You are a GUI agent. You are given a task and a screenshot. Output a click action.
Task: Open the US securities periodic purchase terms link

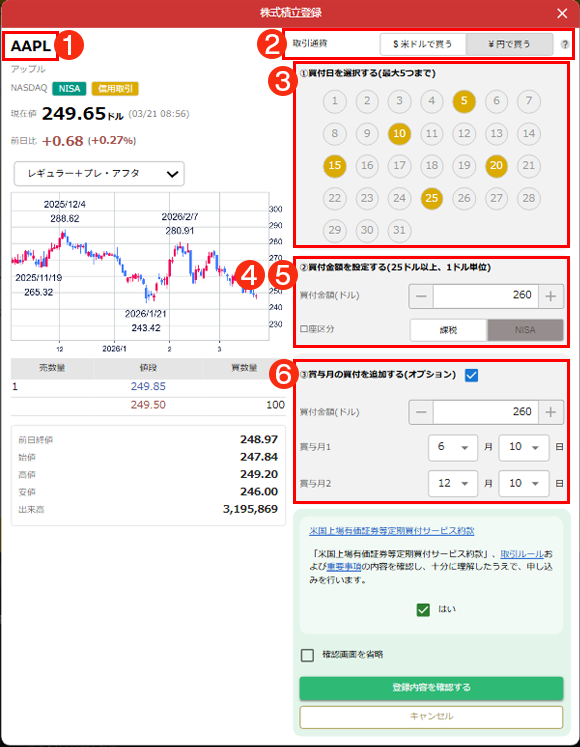pos(392,531)
